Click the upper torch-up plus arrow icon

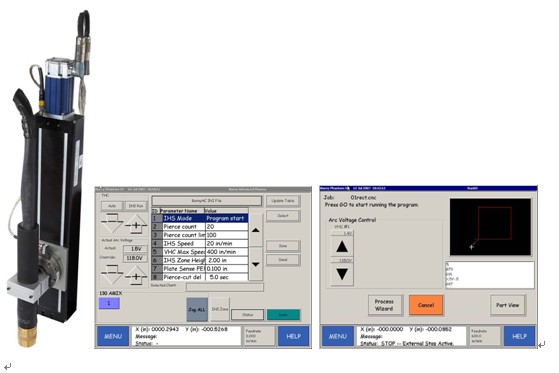[x=136, y=224]
